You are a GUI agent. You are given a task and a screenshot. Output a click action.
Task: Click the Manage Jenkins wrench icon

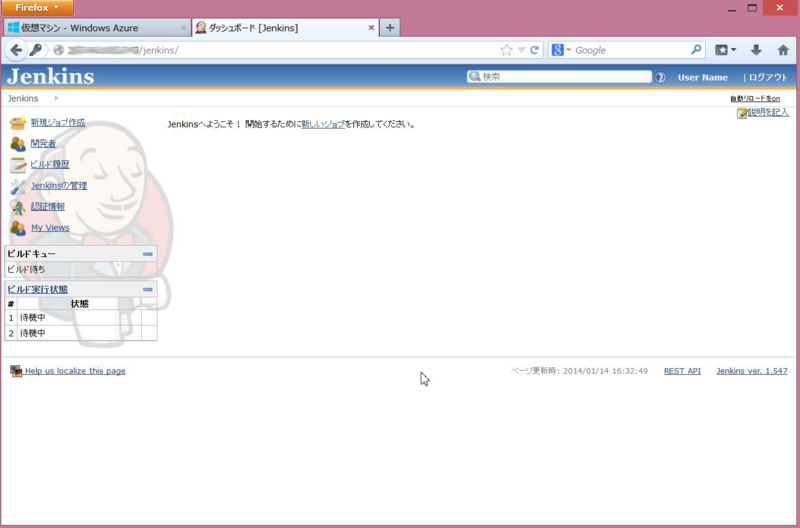click(x=18, y=186)
